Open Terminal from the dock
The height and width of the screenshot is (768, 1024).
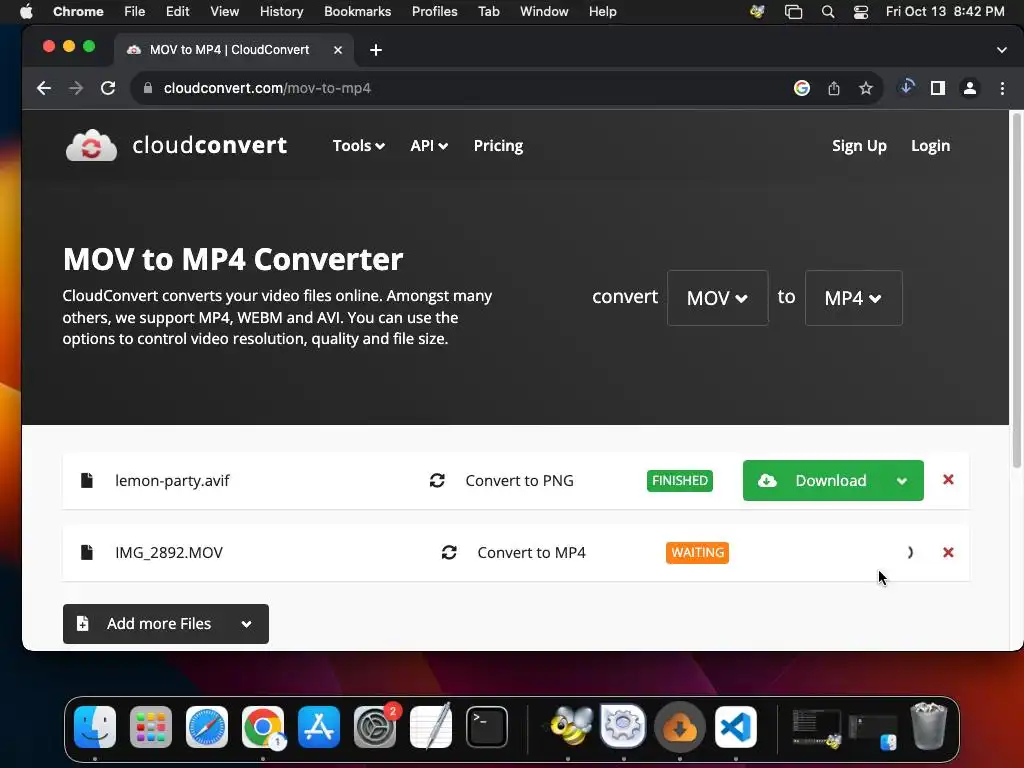coord(487,727)
